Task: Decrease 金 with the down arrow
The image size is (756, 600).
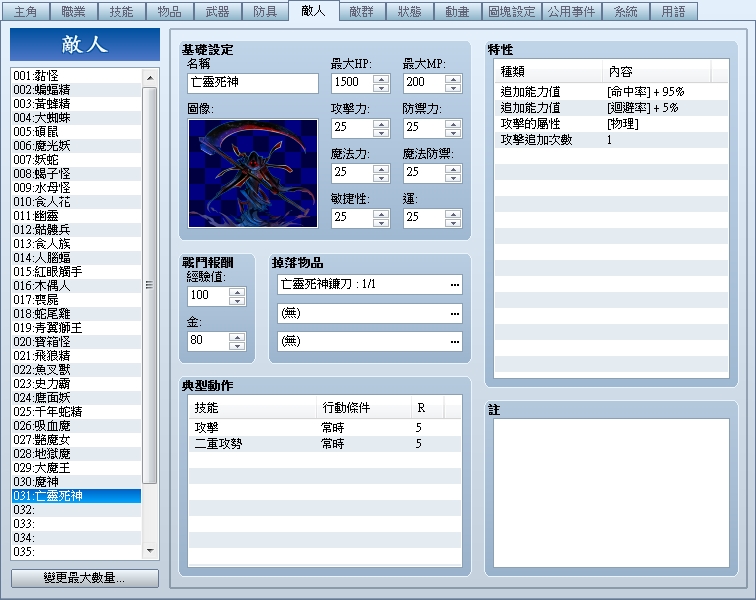Action: pyautogui.click(x=237, y=346)
